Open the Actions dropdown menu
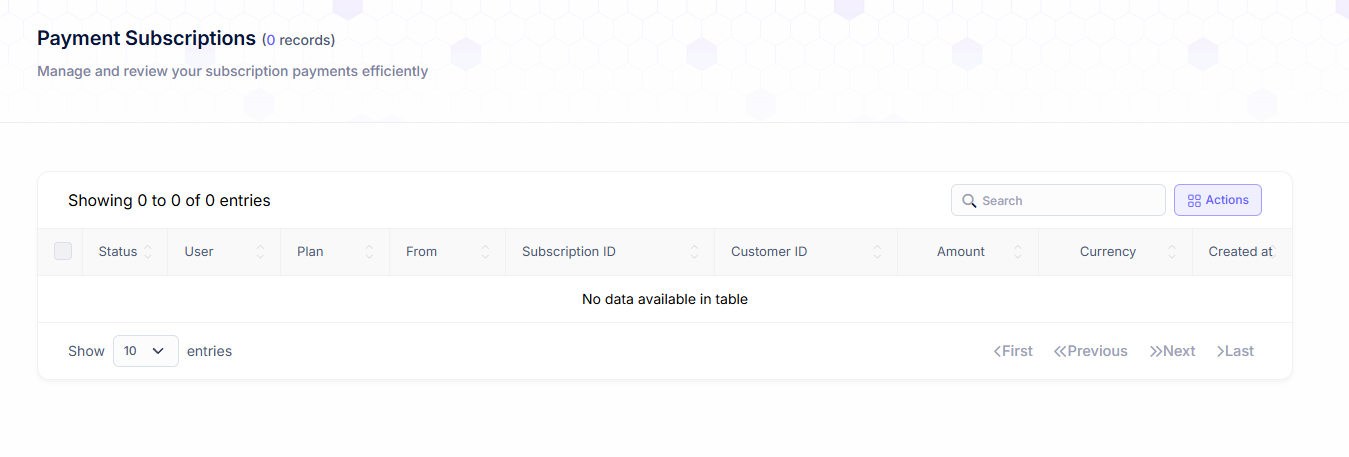The width and height of the screenshot is (1349, 457). (1217, 200)
